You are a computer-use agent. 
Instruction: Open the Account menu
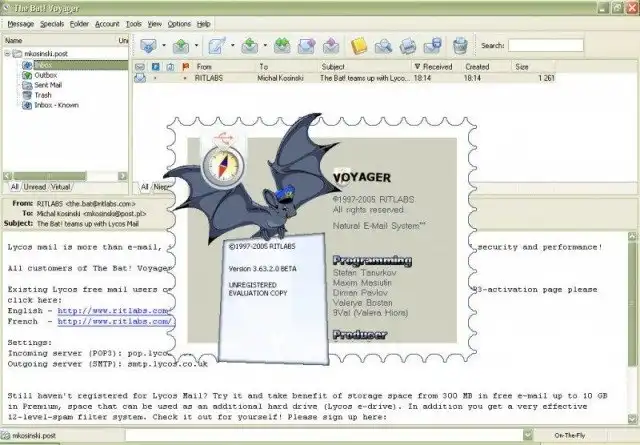107,22
